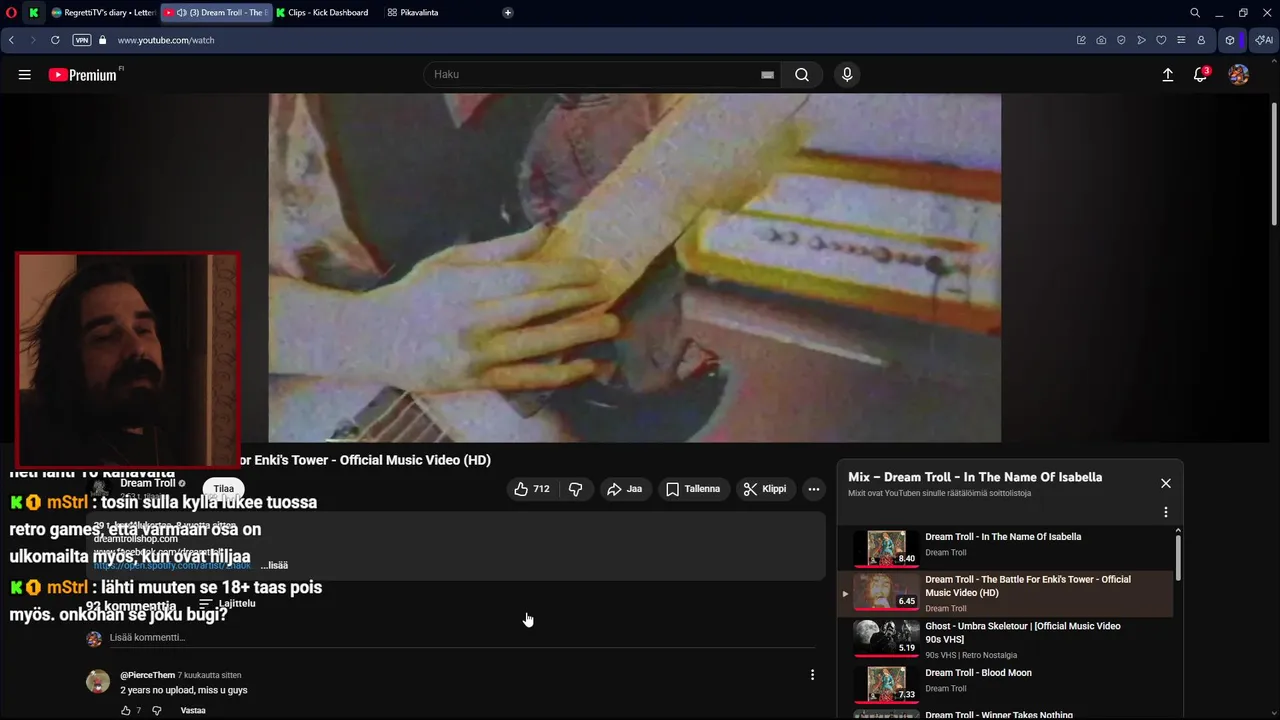The image size is (1280, 720).
Task: Dislike the video
Action: pyautogui.click(x=575, y=489)
